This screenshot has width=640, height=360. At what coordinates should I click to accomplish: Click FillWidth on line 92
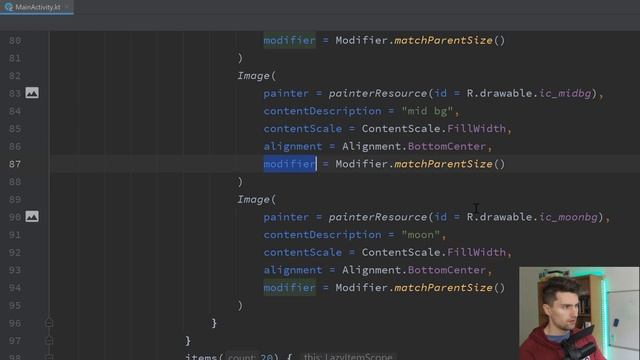[476, 252]
